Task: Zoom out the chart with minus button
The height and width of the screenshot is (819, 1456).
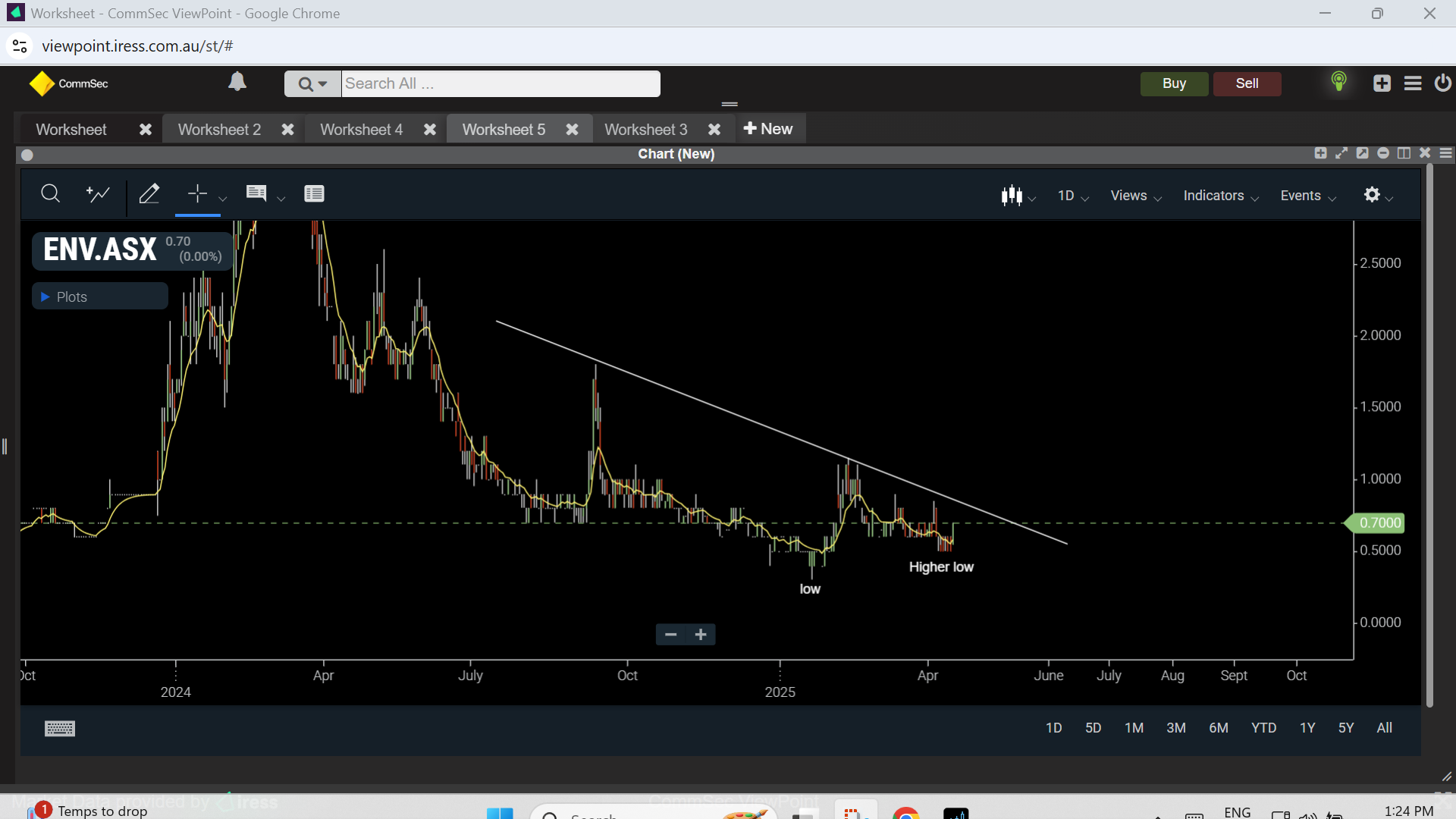Action: coord(670,635)
